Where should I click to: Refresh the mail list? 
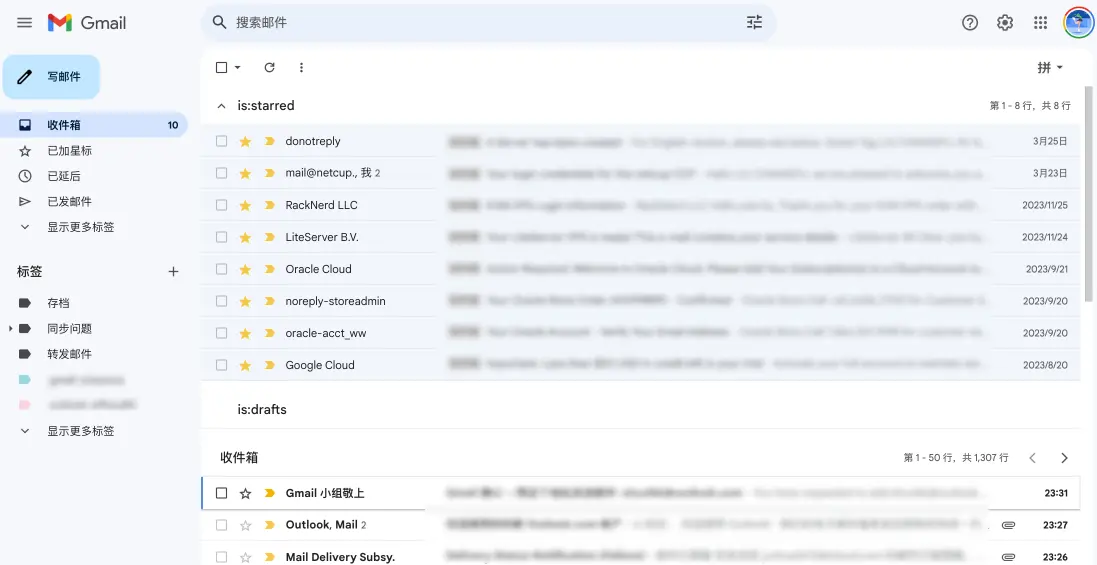pos(269,67)
